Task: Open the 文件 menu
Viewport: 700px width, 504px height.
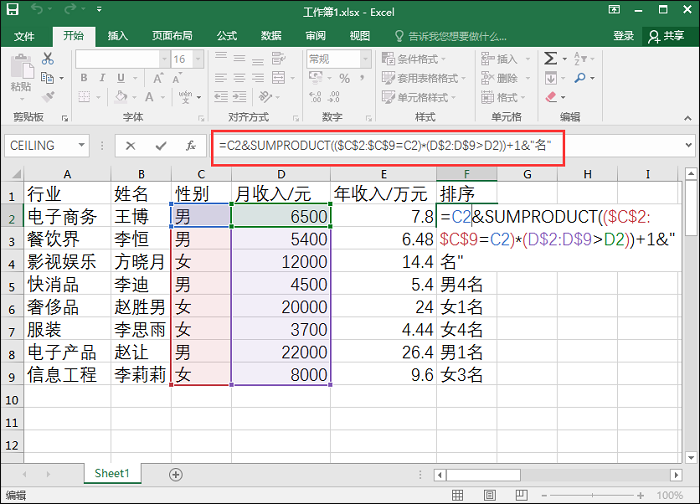Action: 24,36
